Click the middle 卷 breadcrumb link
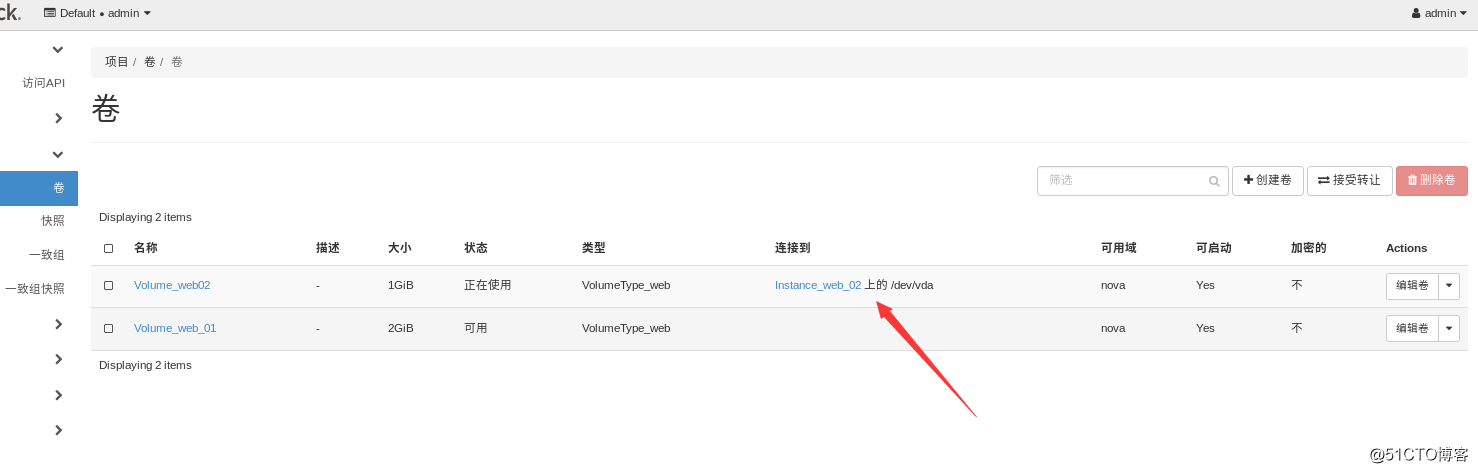Image resolution: width=1478 pixels, height=473 pixels. [x=149, y=62]
